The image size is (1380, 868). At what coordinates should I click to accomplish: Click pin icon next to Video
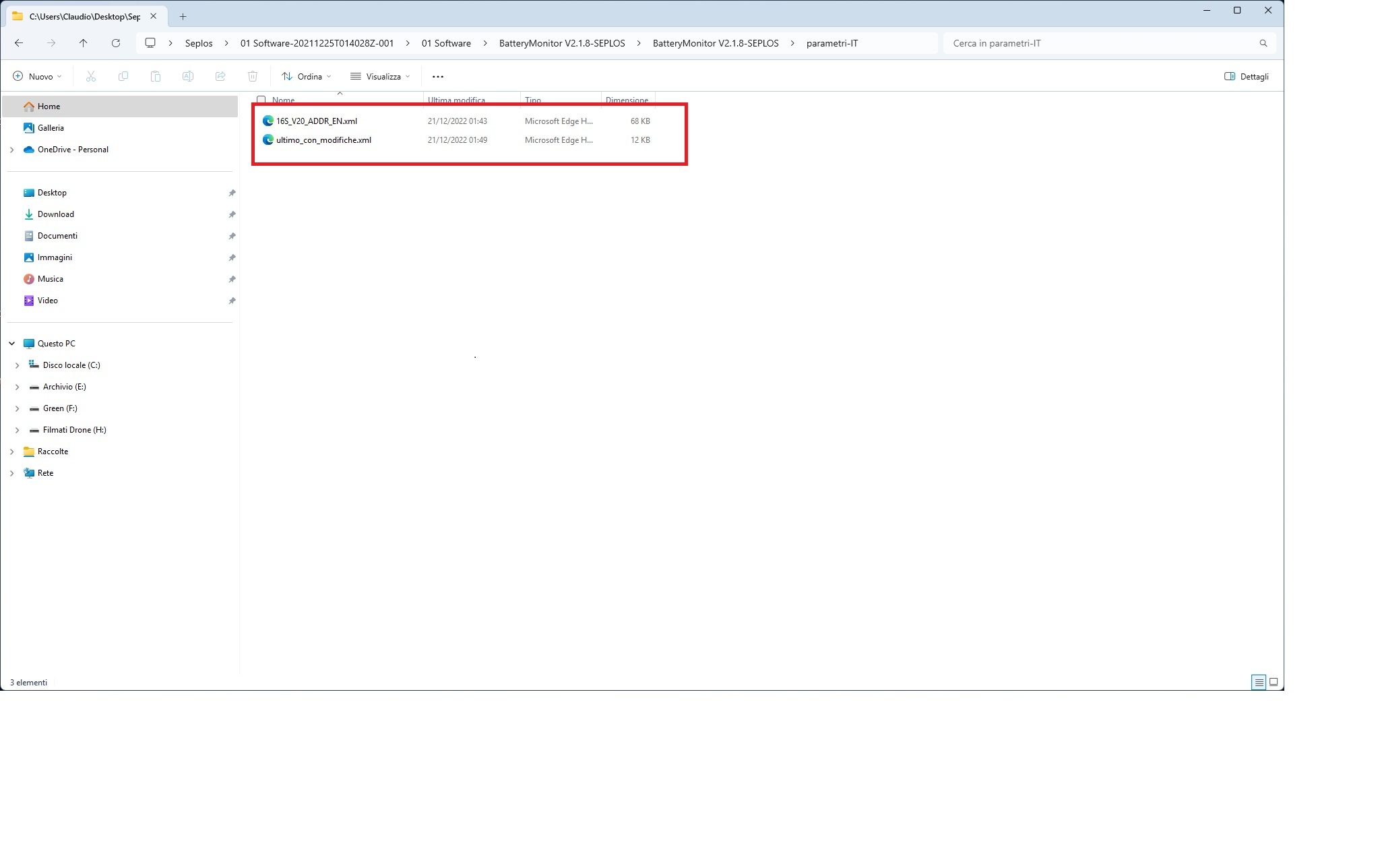[x=232, y=301]
